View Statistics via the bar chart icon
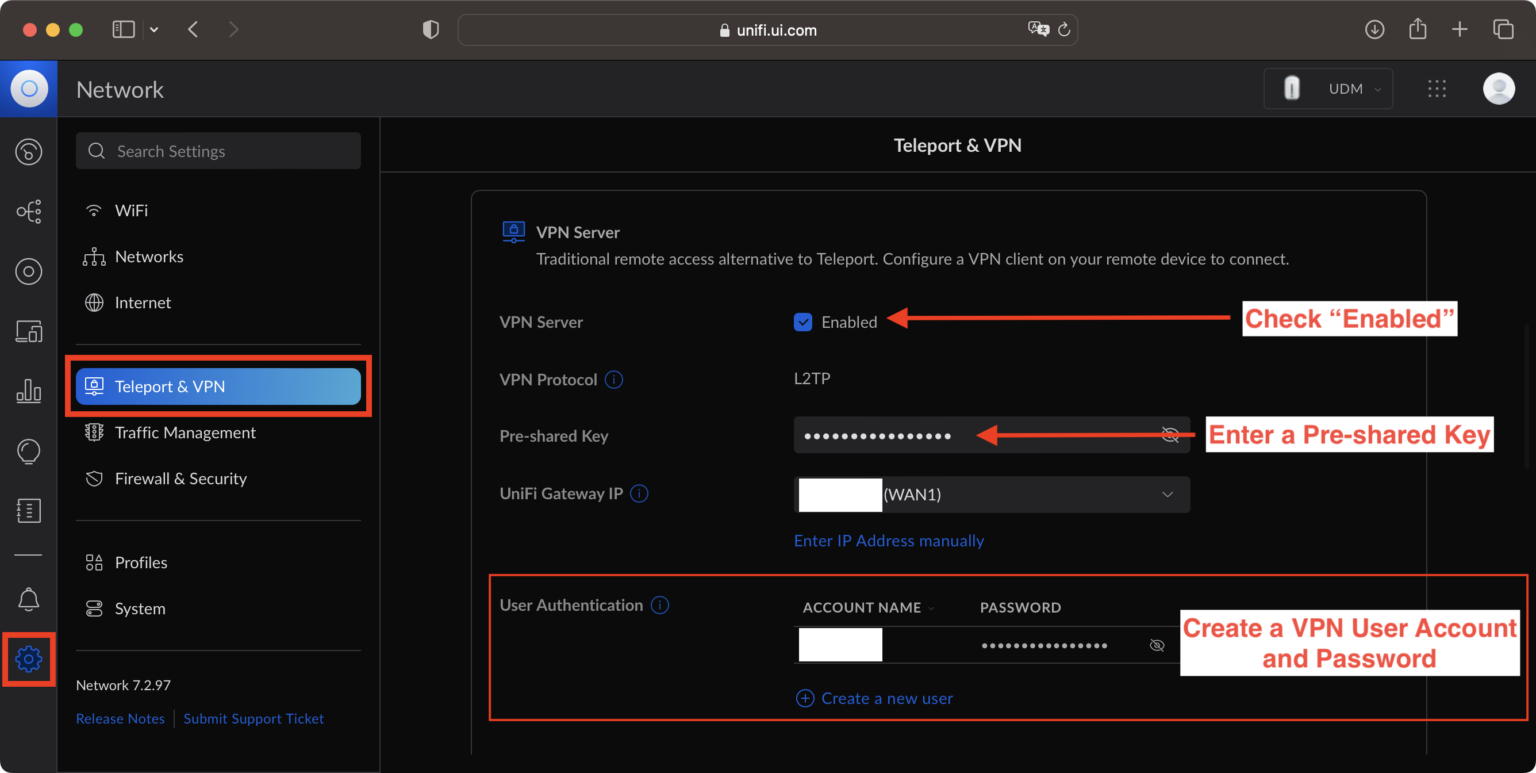Screen dimensions: 1536x773 (28, 391)
